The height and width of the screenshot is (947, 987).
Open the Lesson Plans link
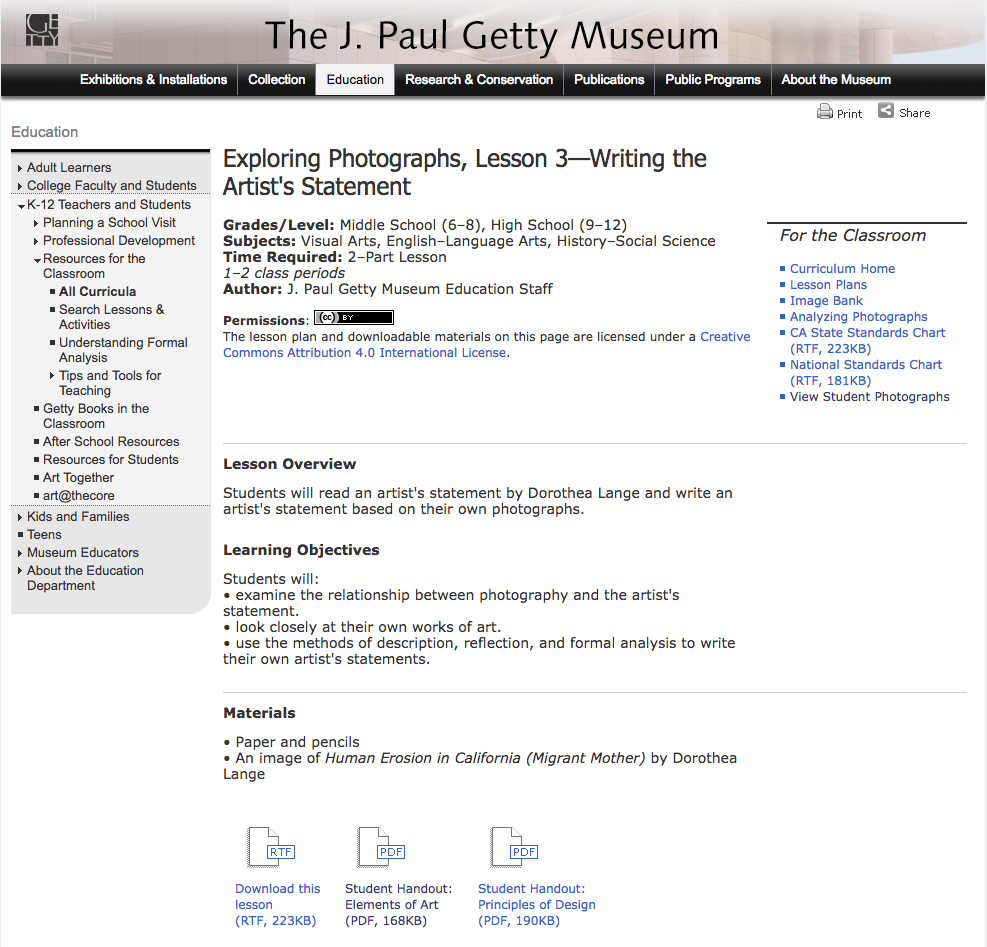coord(828,284)
